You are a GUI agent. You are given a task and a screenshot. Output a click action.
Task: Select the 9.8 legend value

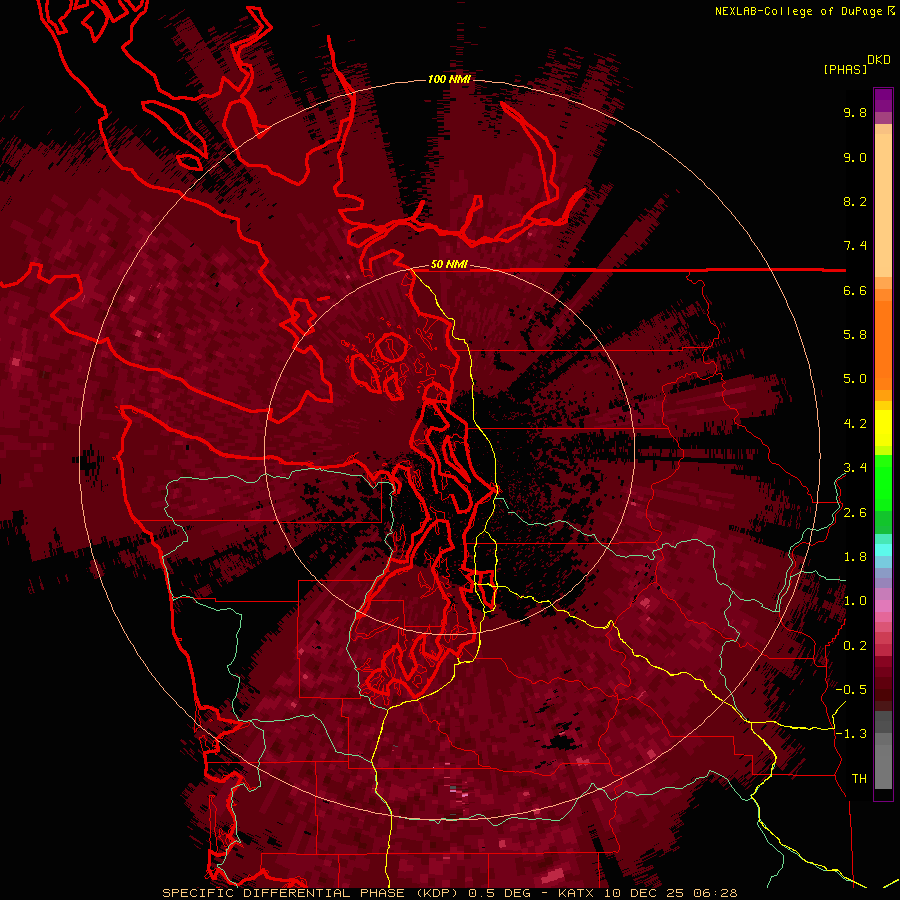(x=855, y=112)
